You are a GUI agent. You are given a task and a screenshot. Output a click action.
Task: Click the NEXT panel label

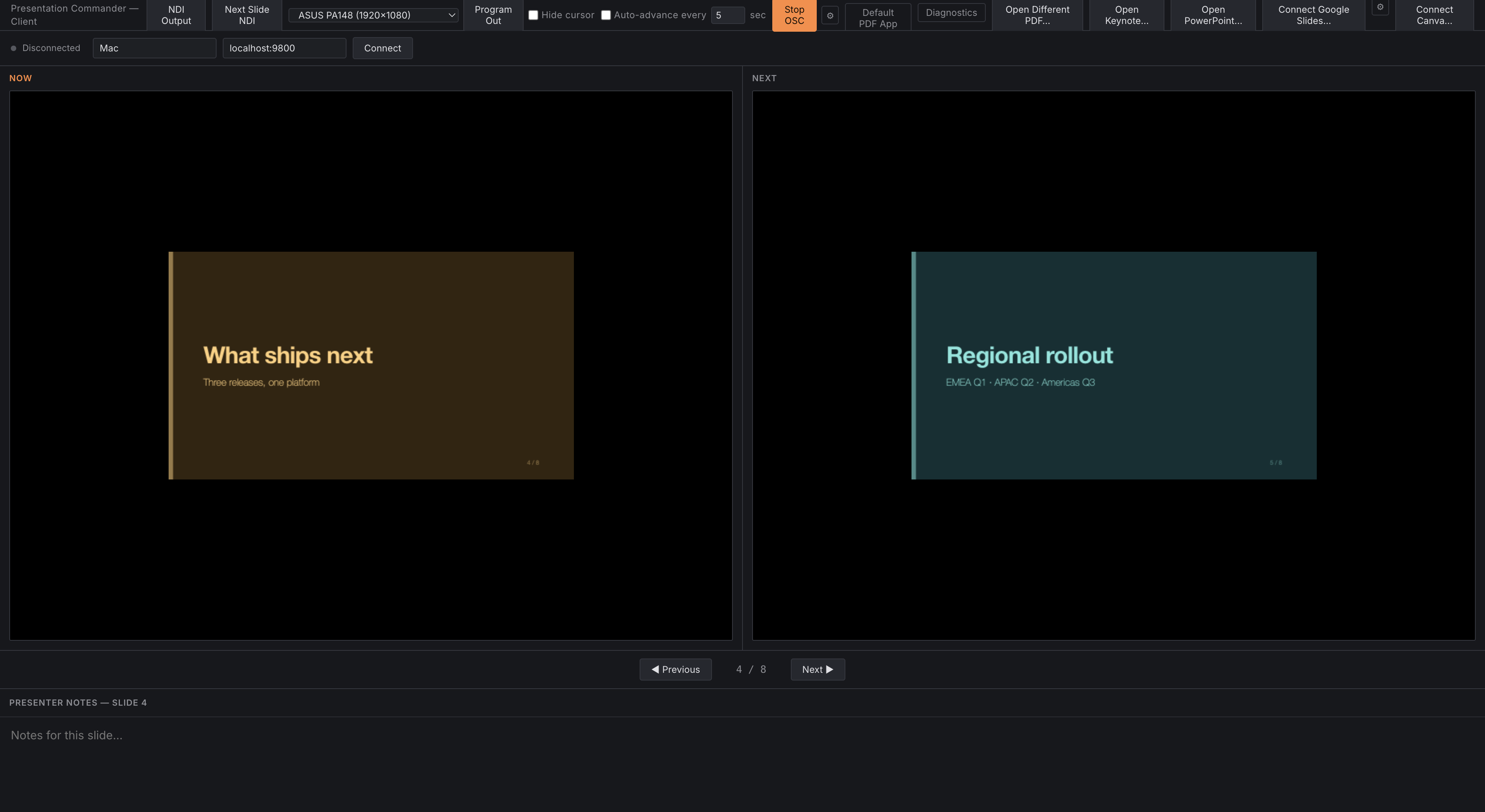[764, 78]
